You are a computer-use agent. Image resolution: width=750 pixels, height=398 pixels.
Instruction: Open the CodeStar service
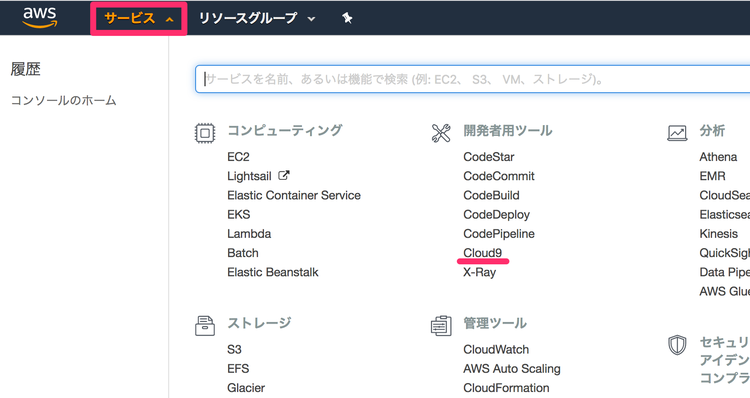coord(489,157)
